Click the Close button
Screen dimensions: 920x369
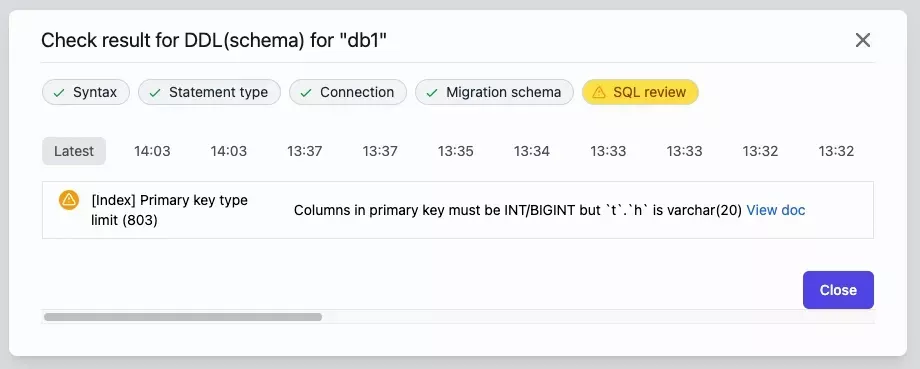click(x=838, y=290)
